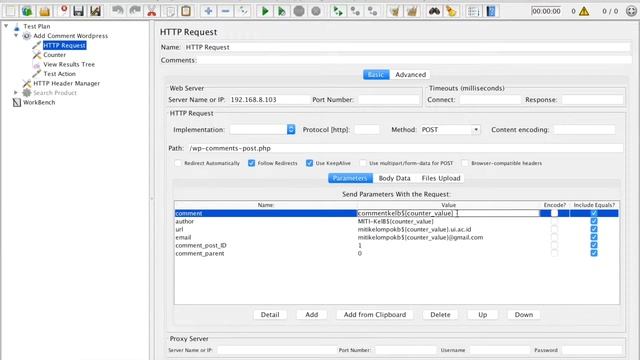Click the Server Name or IP field

click(x=269, y=100)
